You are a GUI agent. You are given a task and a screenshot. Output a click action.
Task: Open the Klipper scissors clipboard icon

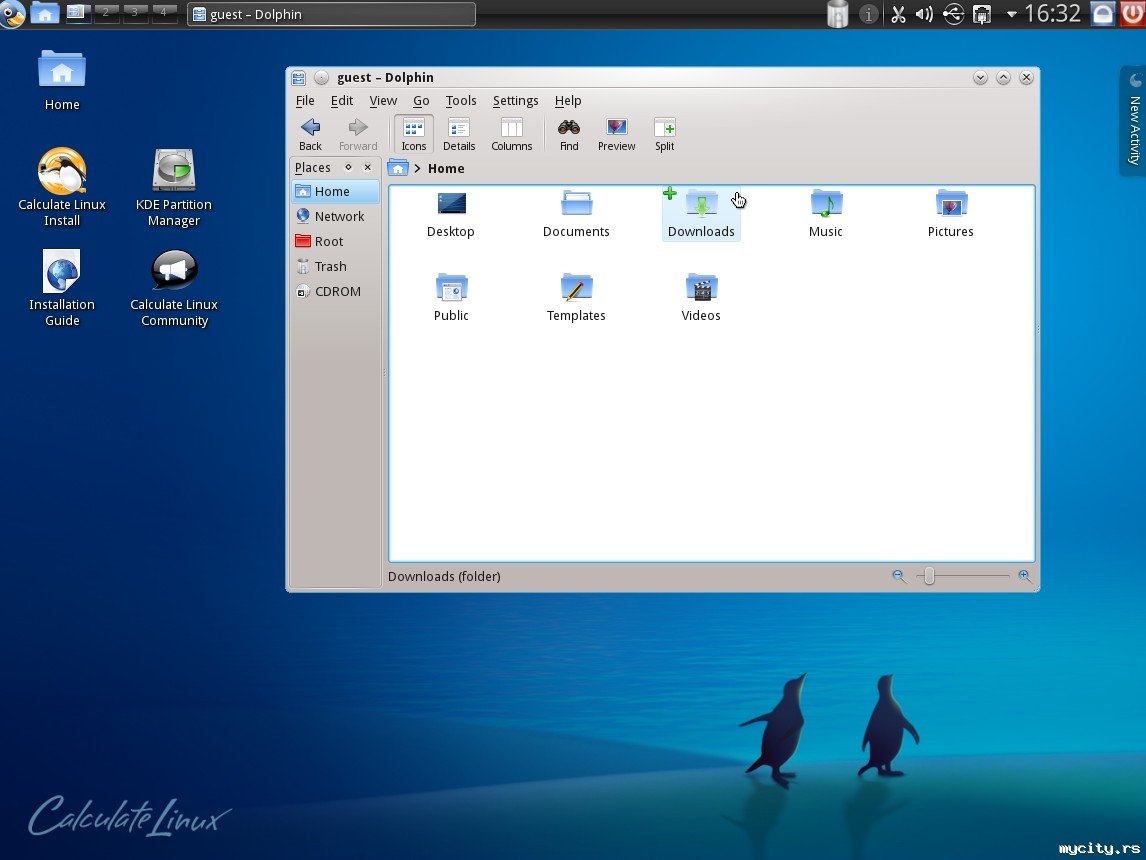click(x=898, y=14)
